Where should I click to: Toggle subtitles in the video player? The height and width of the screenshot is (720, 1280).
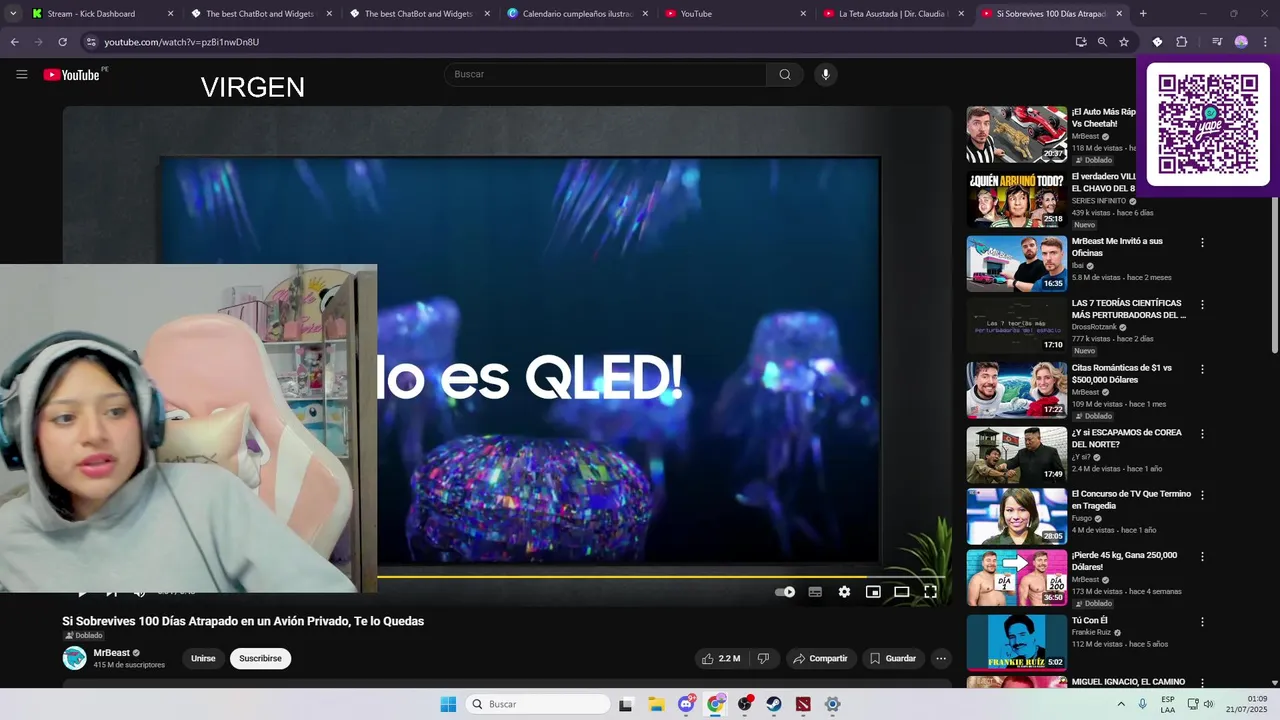pos(815,592)
